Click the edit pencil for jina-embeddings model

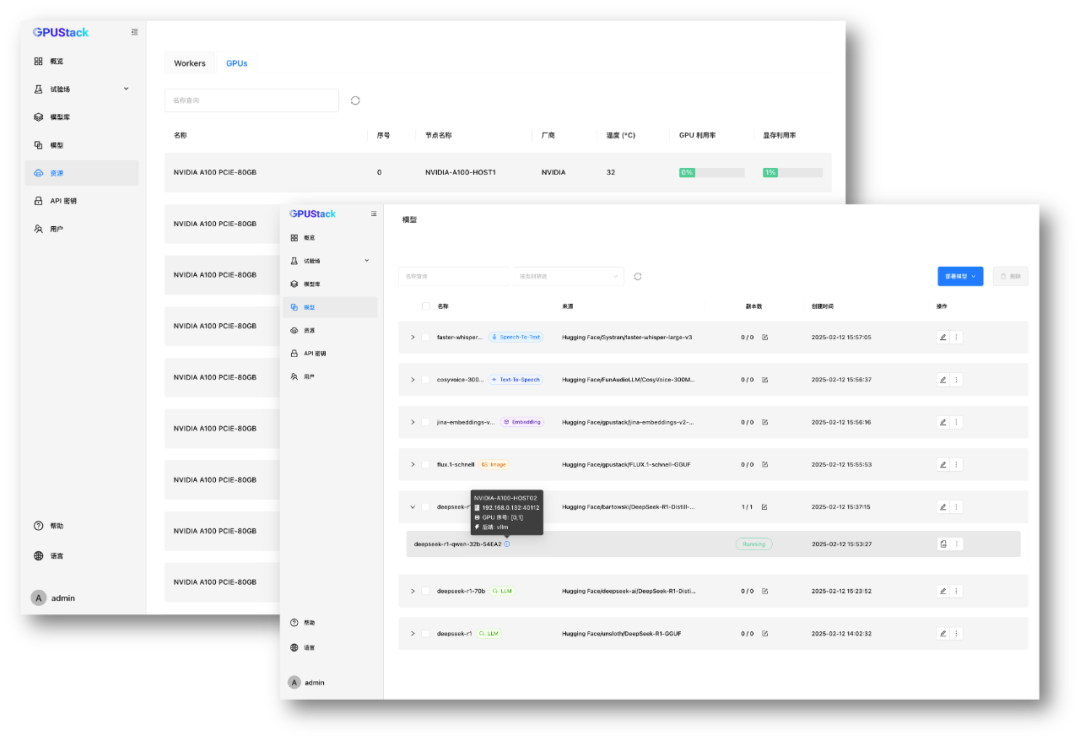(943, 422)
